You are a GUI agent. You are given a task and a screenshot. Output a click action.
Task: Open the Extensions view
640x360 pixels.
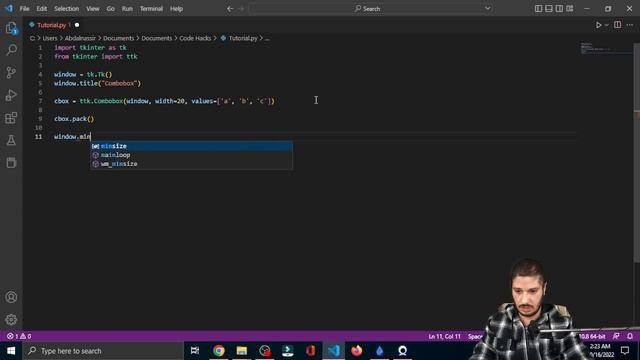[x=11, y=118]
